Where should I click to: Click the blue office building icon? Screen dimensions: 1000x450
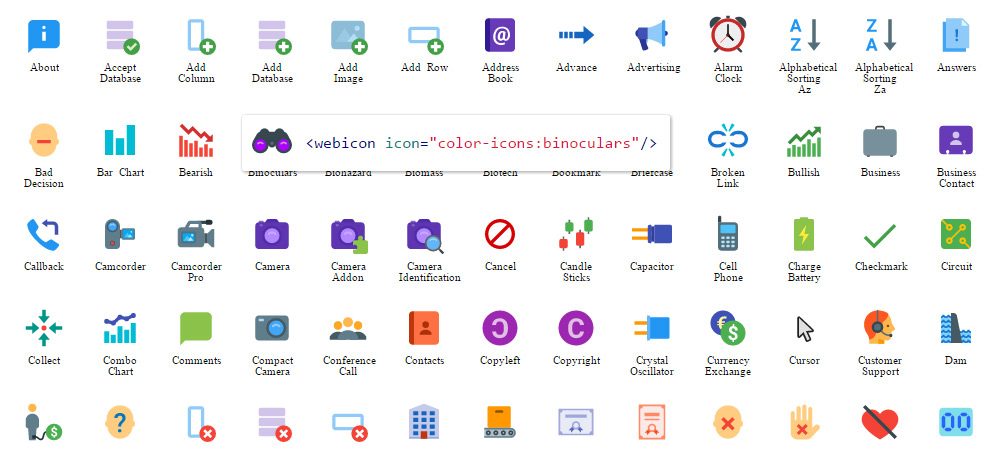(x=423, y=421)
